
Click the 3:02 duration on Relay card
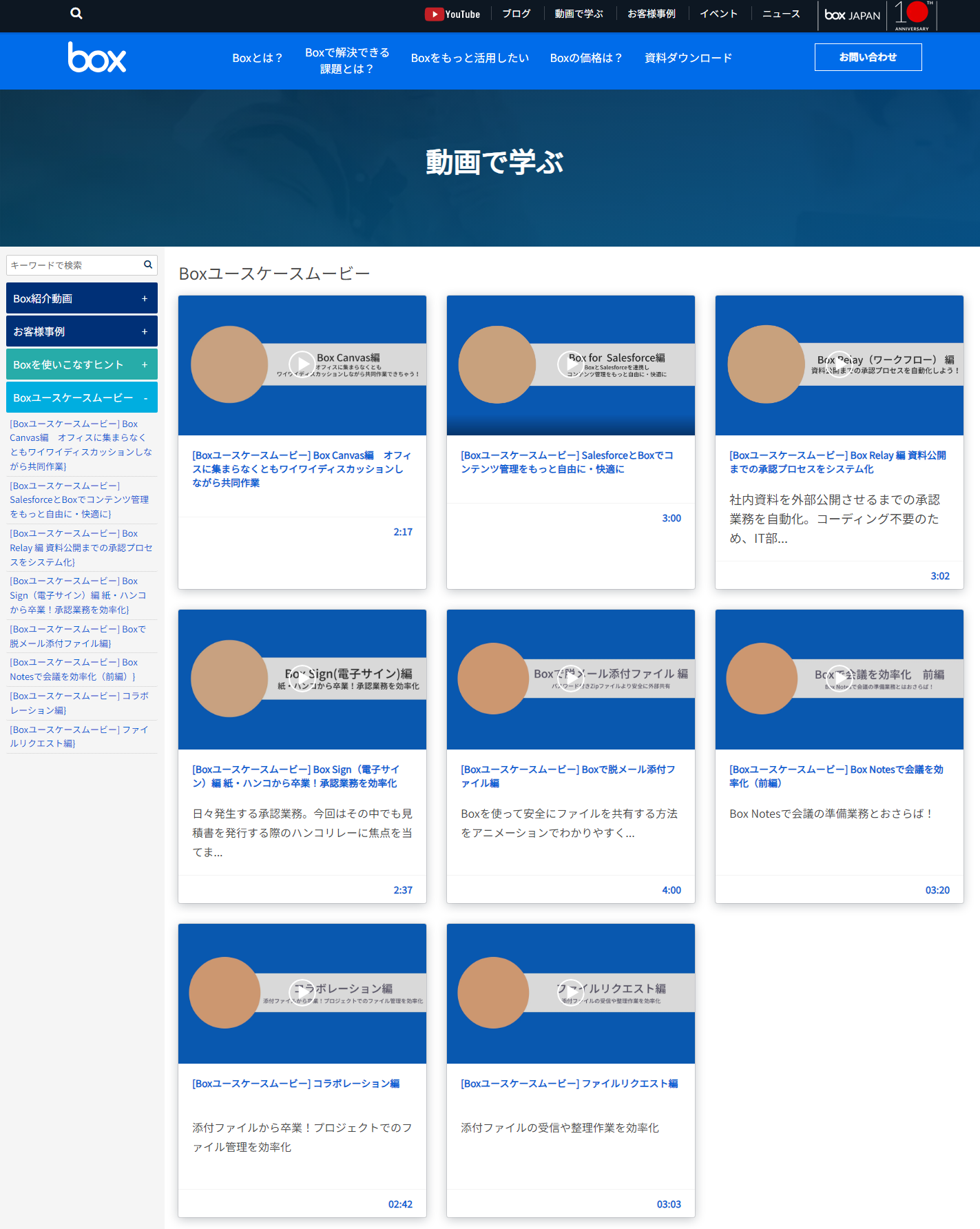tap(940, 576)
